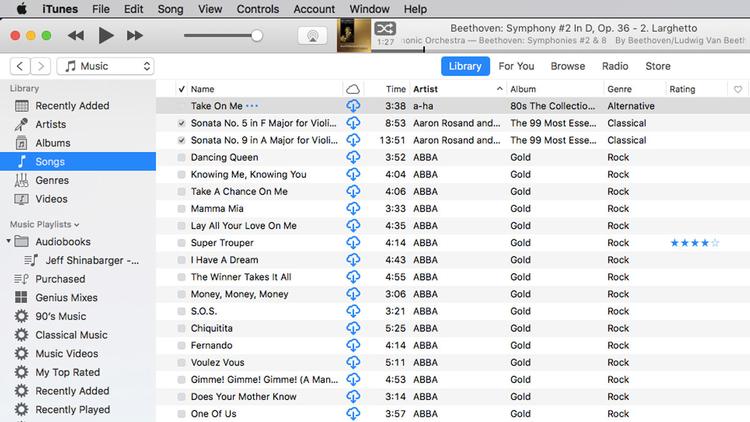750x422 pixels.
Task: Check the Dancing Queen checkbox
Action: pyautogui.click(x=181, y=157)
